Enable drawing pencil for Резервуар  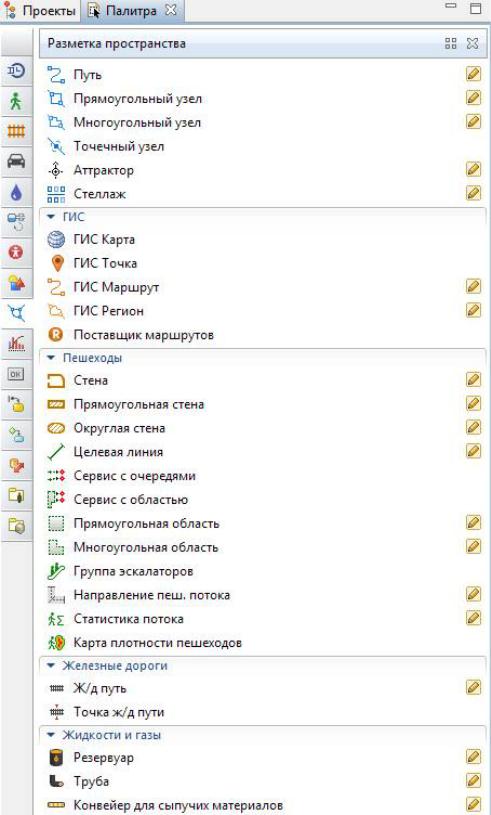coord(473,757)
